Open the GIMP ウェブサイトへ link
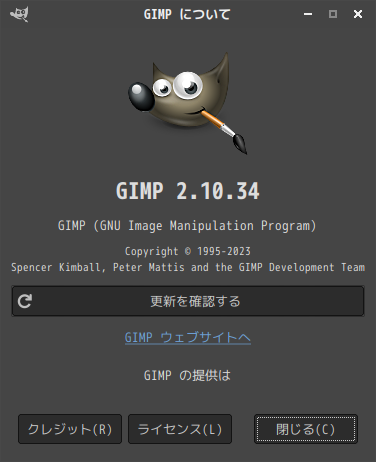The height and width of the screenshot is (462, 376). pos(188,338)
